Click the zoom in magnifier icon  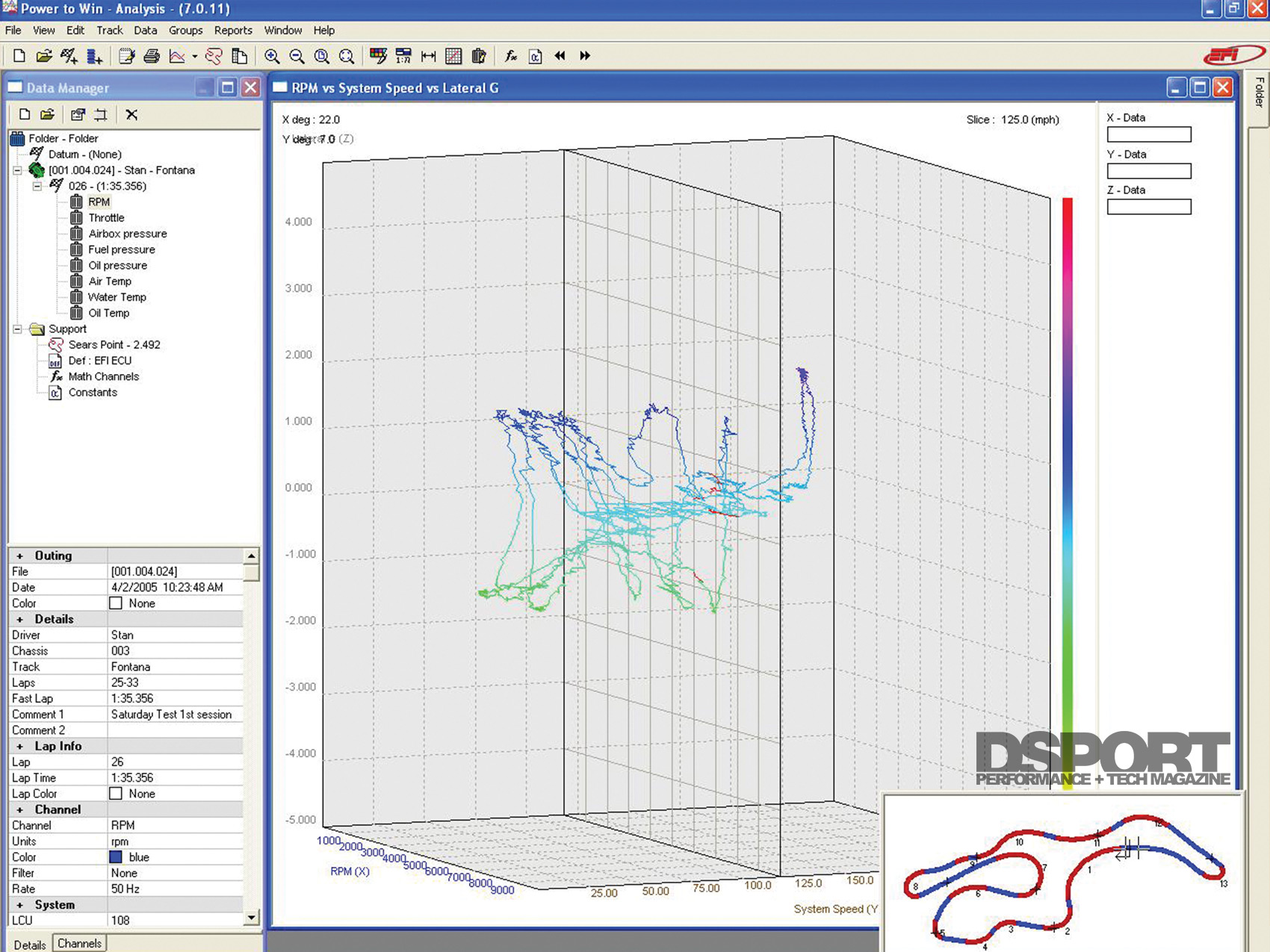[x=272, y=56]
